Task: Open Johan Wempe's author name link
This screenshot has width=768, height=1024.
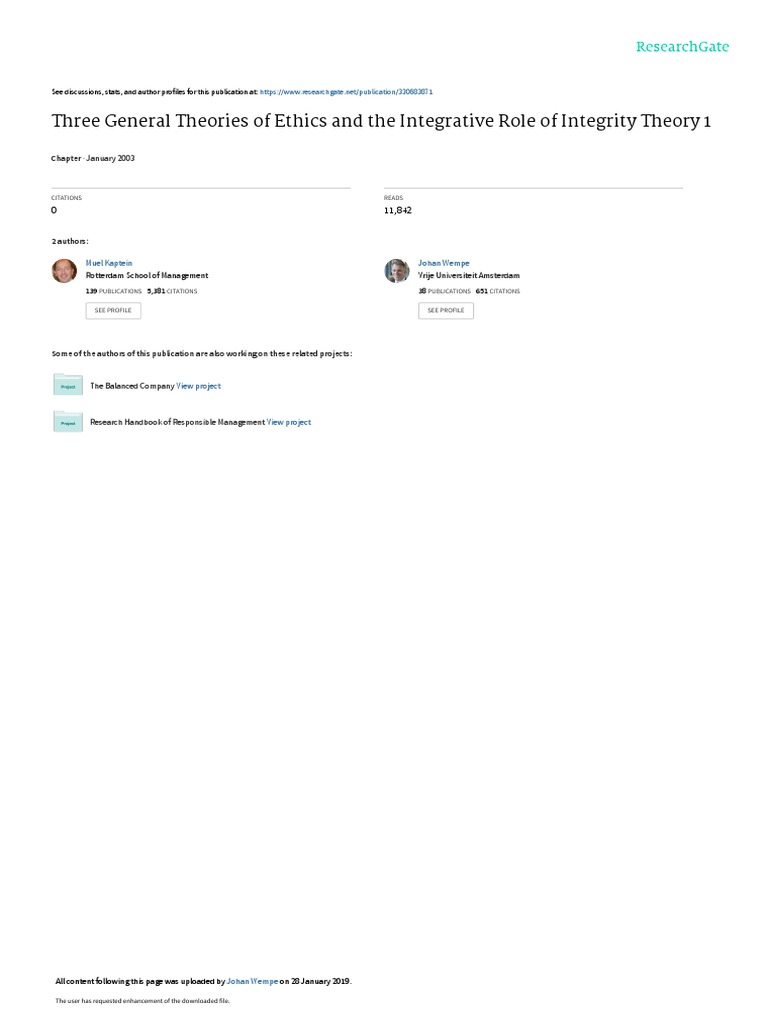Action: click(443, 263)
